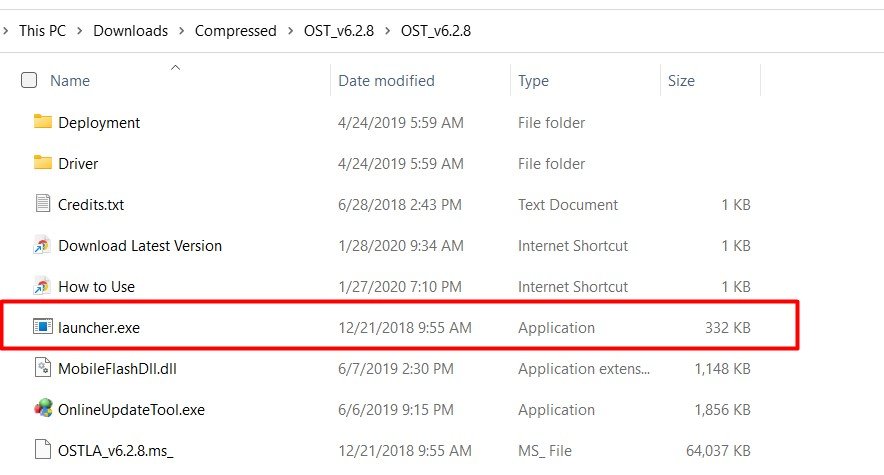
Task: Select the Driver folder name
Action: (x=78, y=163)
